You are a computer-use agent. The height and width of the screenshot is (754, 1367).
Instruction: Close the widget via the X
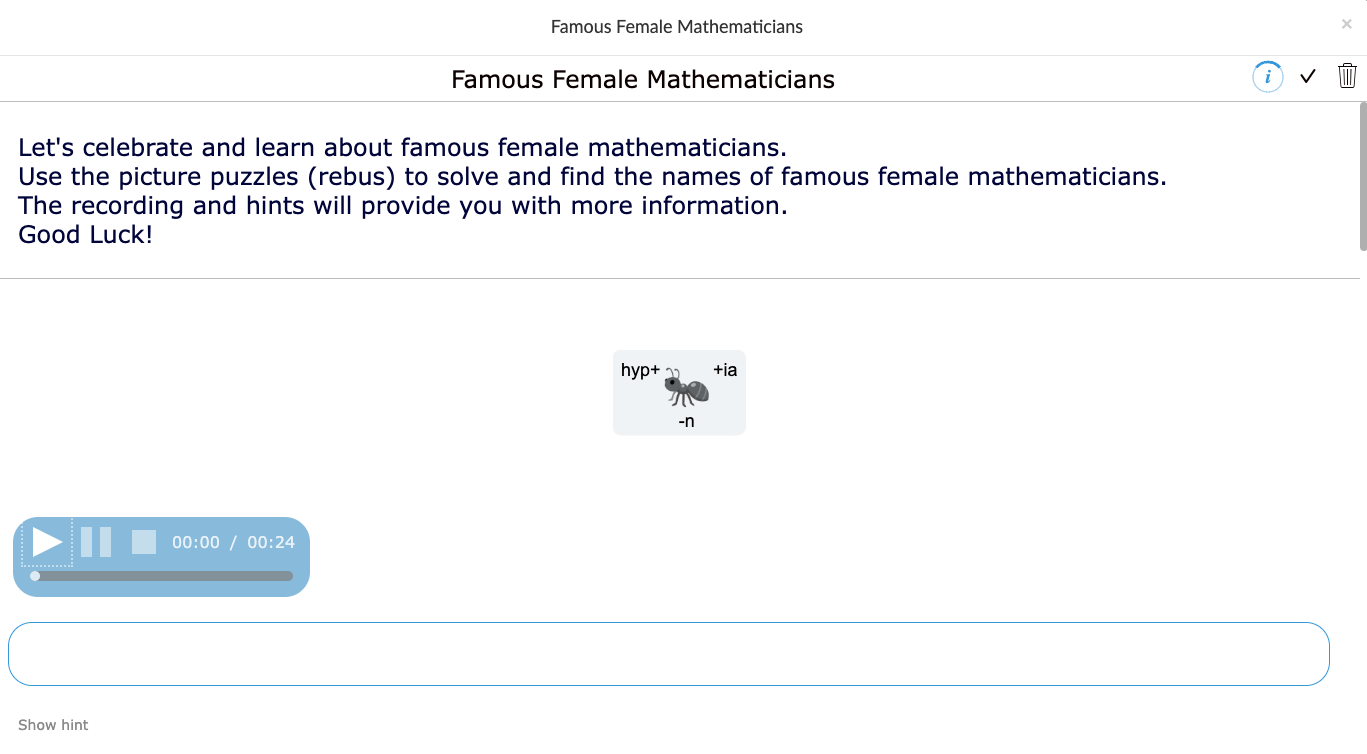(x=1346, y=23)
